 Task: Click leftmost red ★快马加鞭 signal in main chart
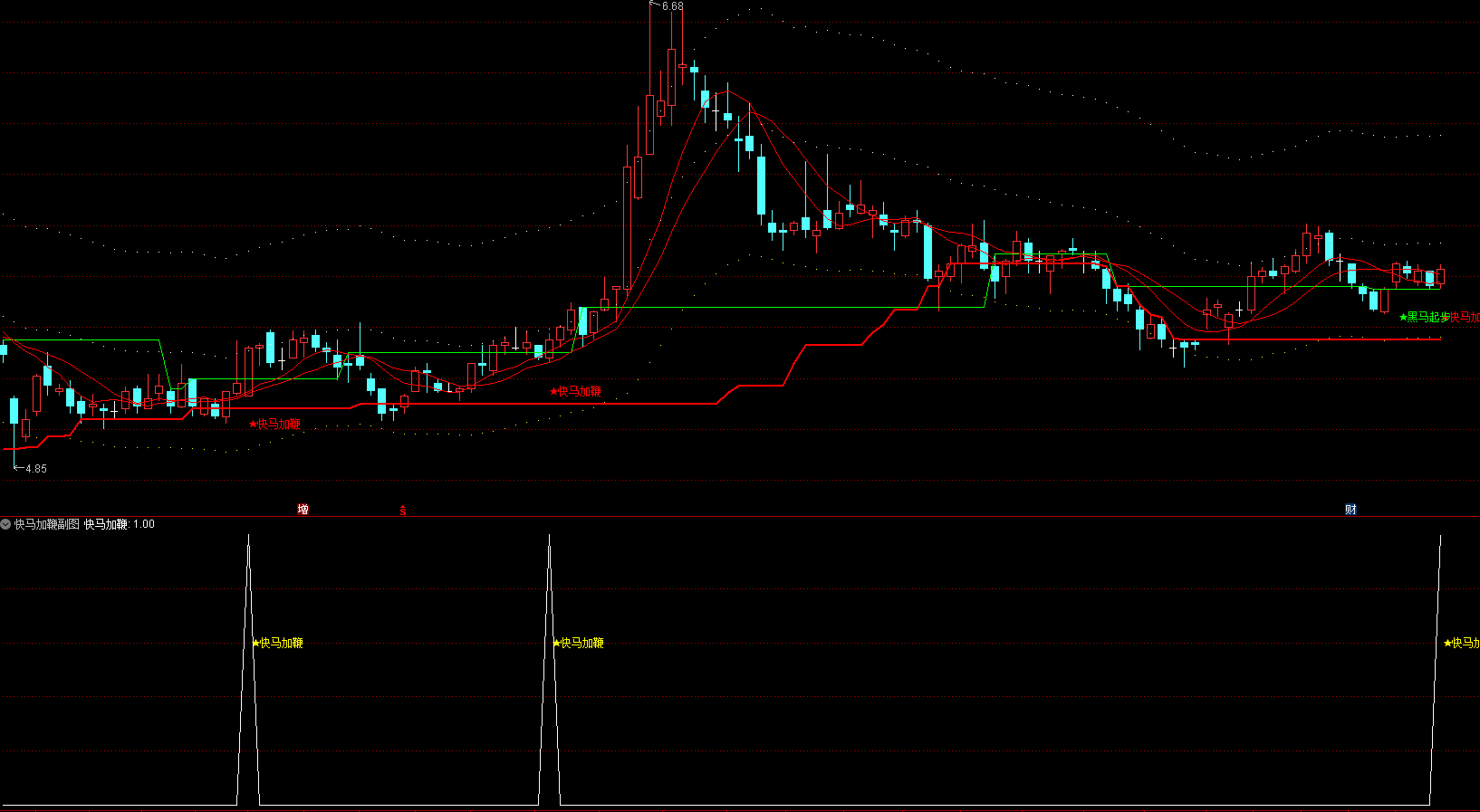pos(275,424)
